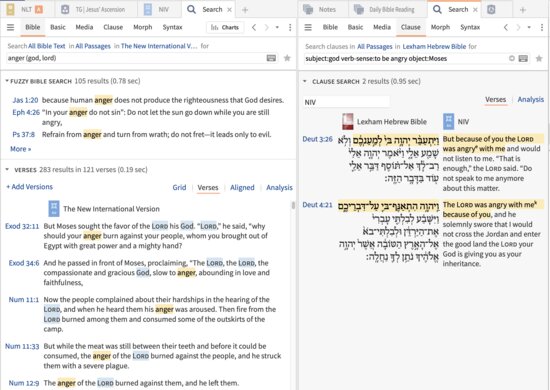Open left panel kebab options menu
Screen dimensions: 550x390
[x=290, y=27]
